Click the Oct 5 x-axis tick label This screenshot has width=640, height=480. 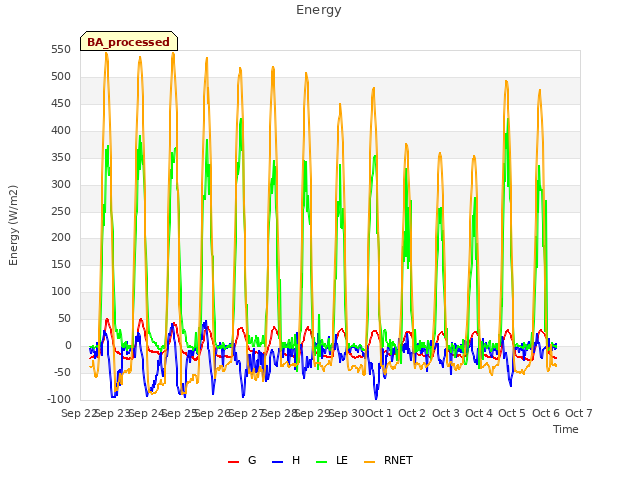pos(512,413)
